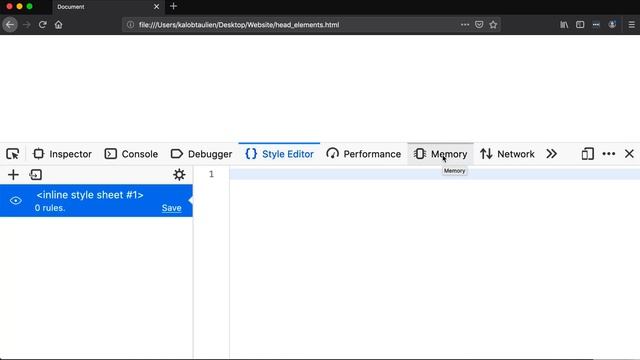Click the Save link for inline style sheet
640x360 pixels.
(x=171, y=208)
